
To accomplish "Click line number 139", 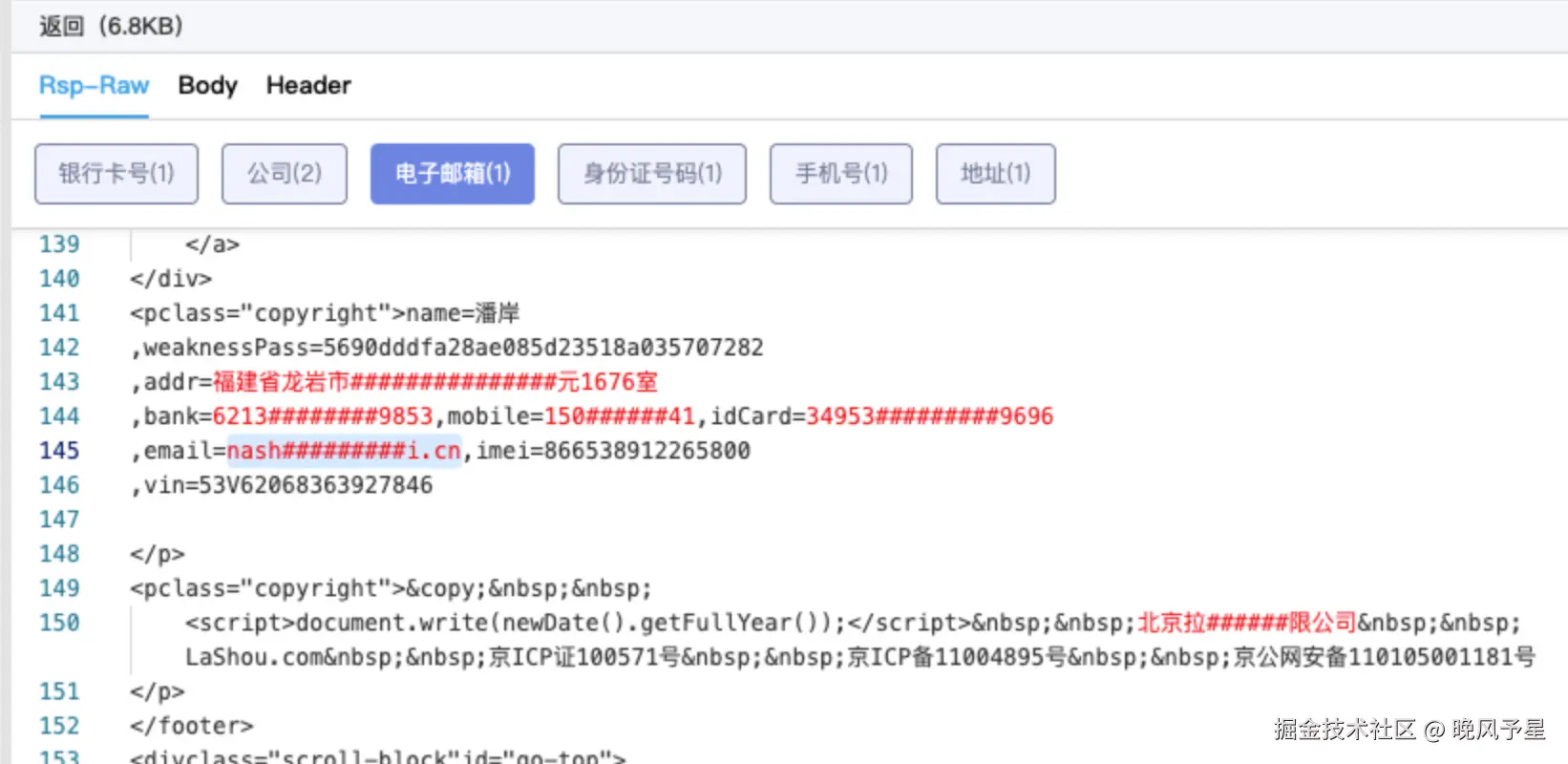I will pos(59,244).
